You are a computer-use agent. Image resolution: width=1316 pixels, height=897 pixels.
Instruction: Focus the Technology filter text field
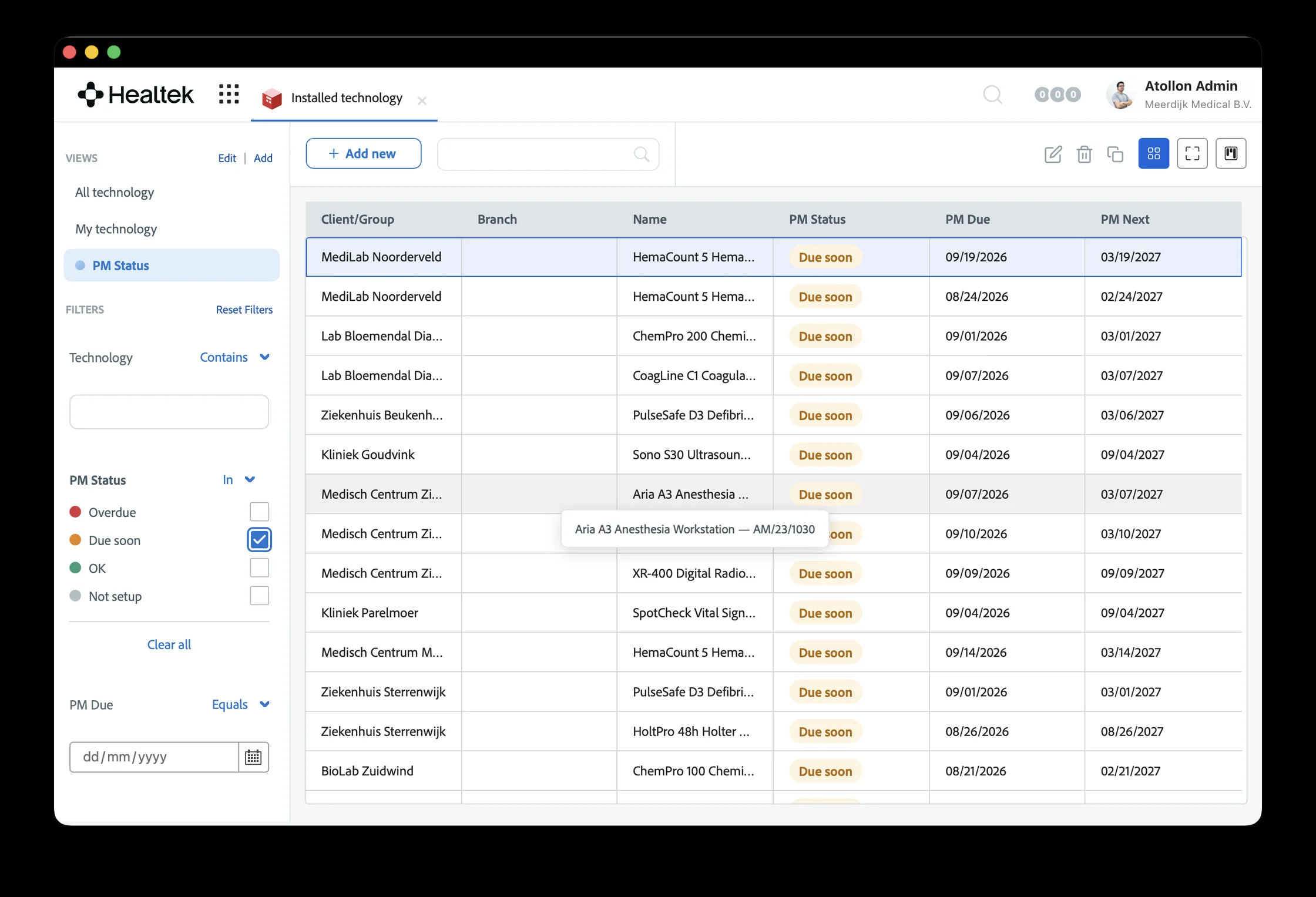(x=169, y=411)
